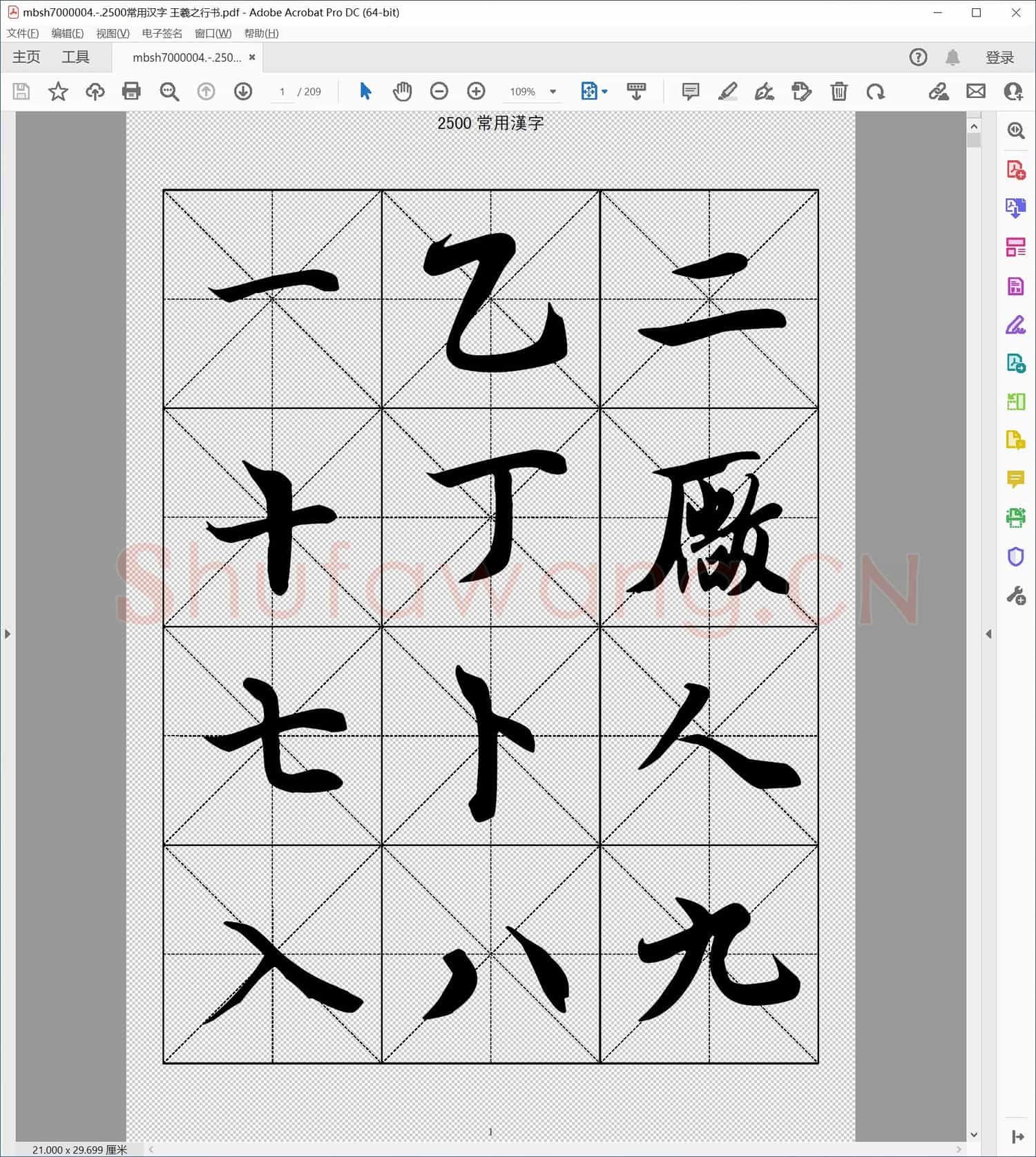The image size is (1036, 1157).
Task: Zoom in with plus button
Action: (477, 91)
